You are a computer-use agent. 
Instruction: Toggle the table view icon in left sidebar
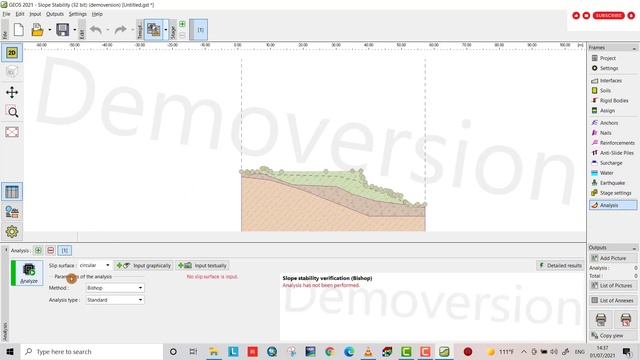coord(12,192)
